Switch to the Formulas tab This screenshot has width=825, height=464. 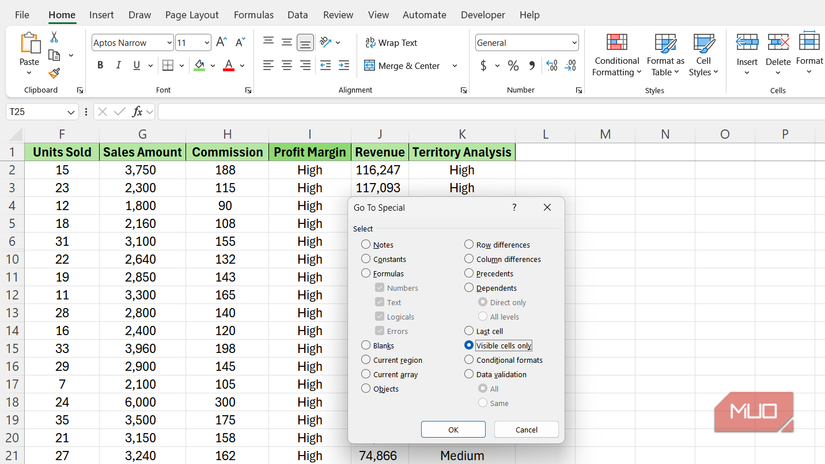pyautogui.click(x=254, y=15)
